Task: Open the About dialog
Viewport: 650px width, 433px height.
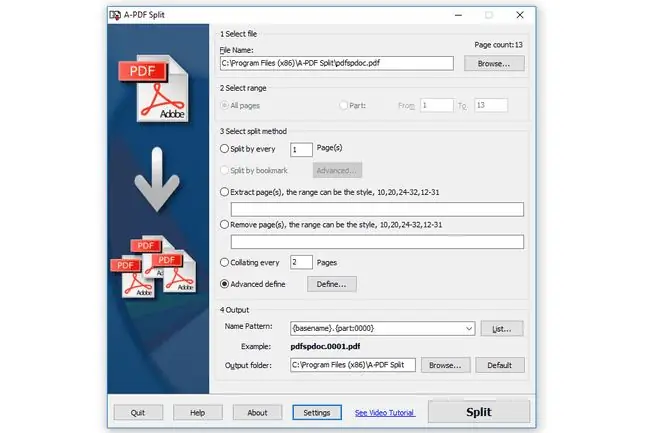Action: (257, 413)
